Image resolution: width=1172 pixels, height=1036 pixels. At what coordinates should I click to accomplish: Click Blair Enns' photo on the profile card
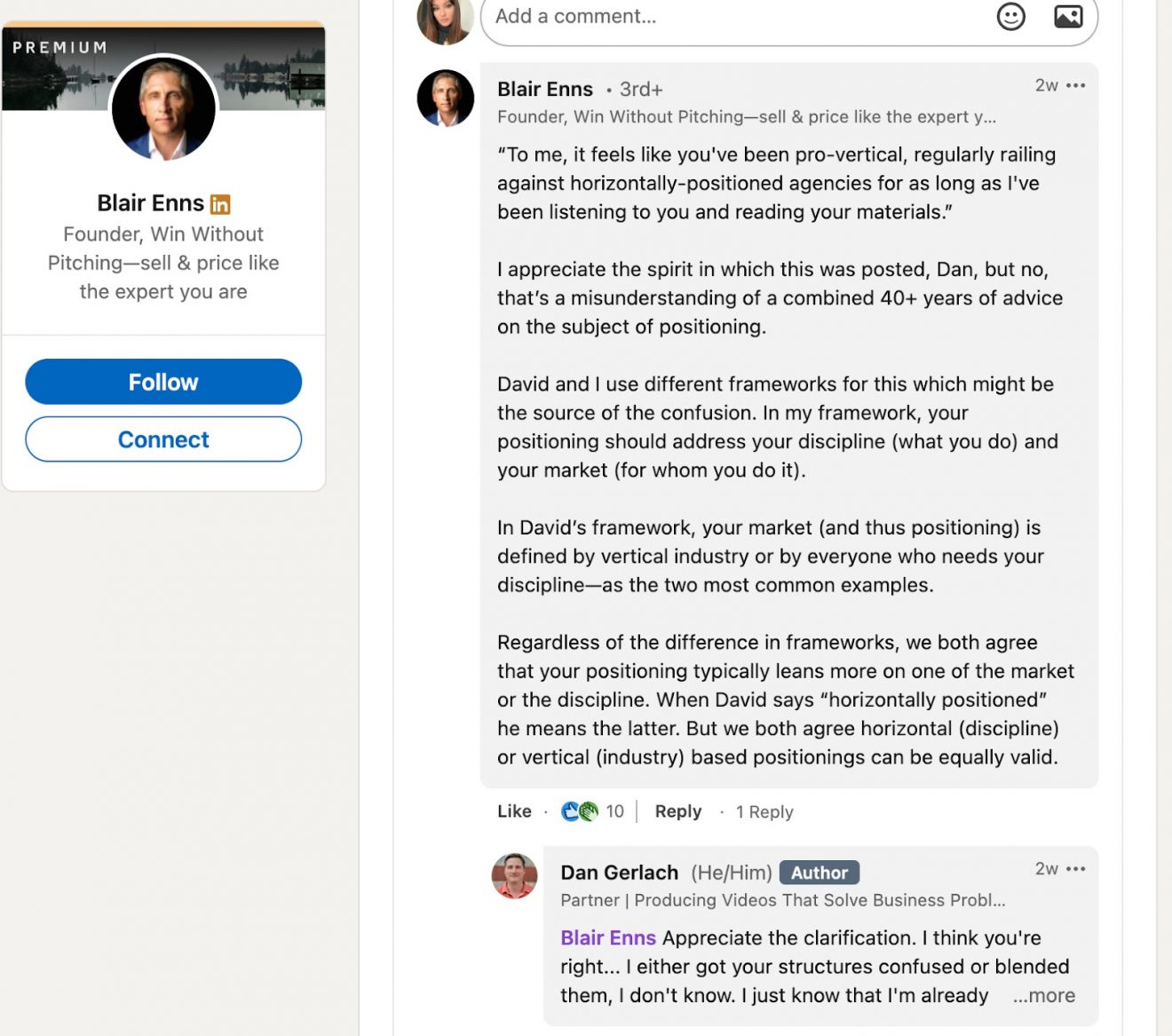pyautogui.click(x=163, y=108)
